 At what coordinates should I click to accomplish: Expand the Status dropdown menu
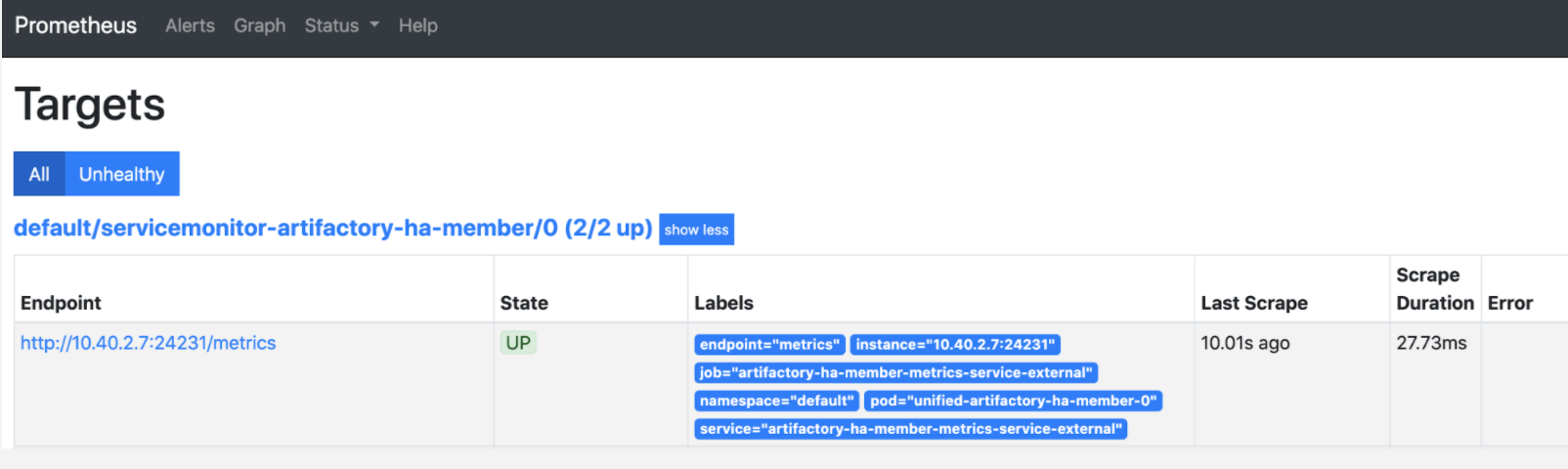pyautogui.click(x=341, y=25)
